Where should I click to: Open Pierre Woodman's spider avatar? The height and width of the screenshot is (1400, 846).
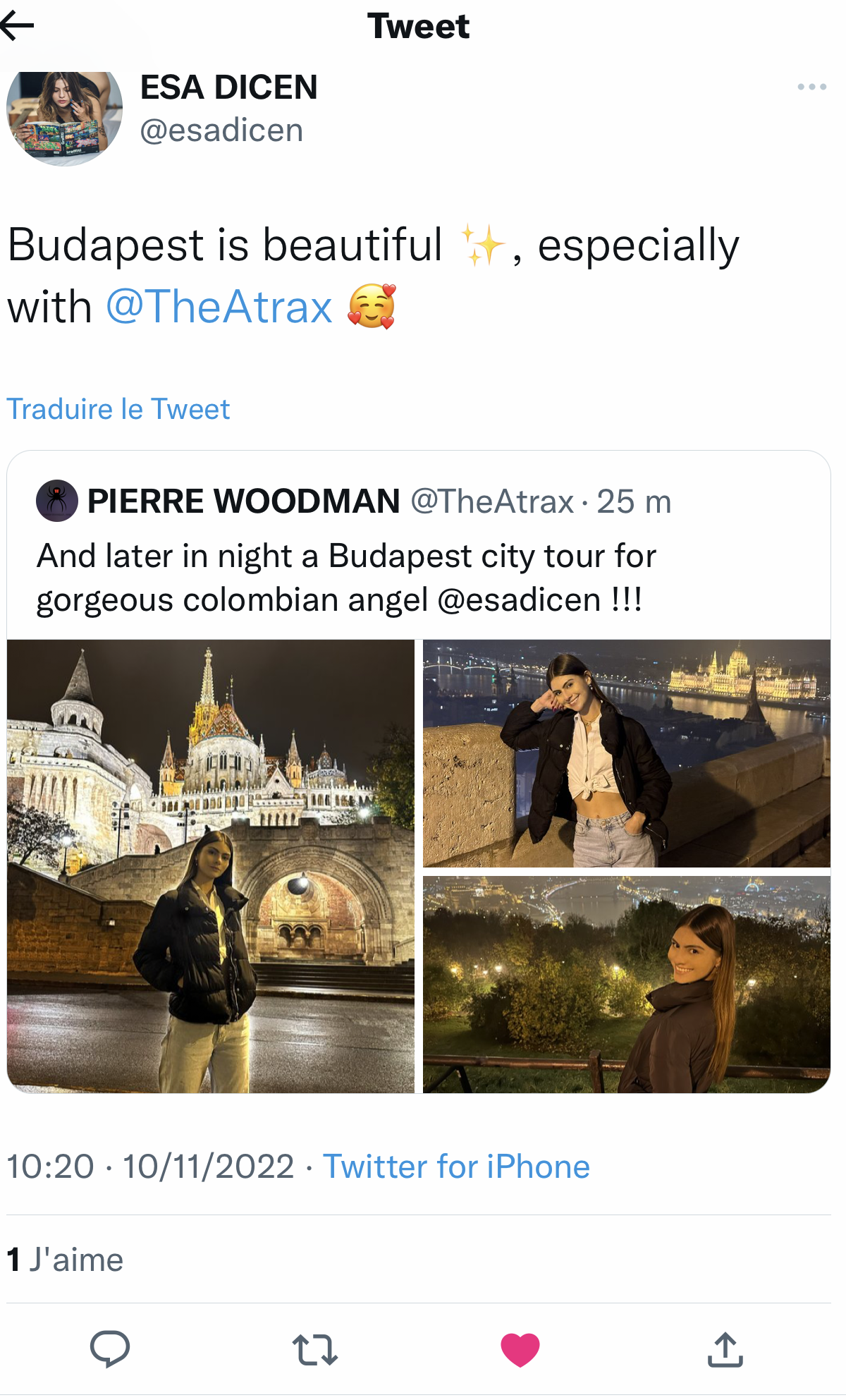point(57,501)
